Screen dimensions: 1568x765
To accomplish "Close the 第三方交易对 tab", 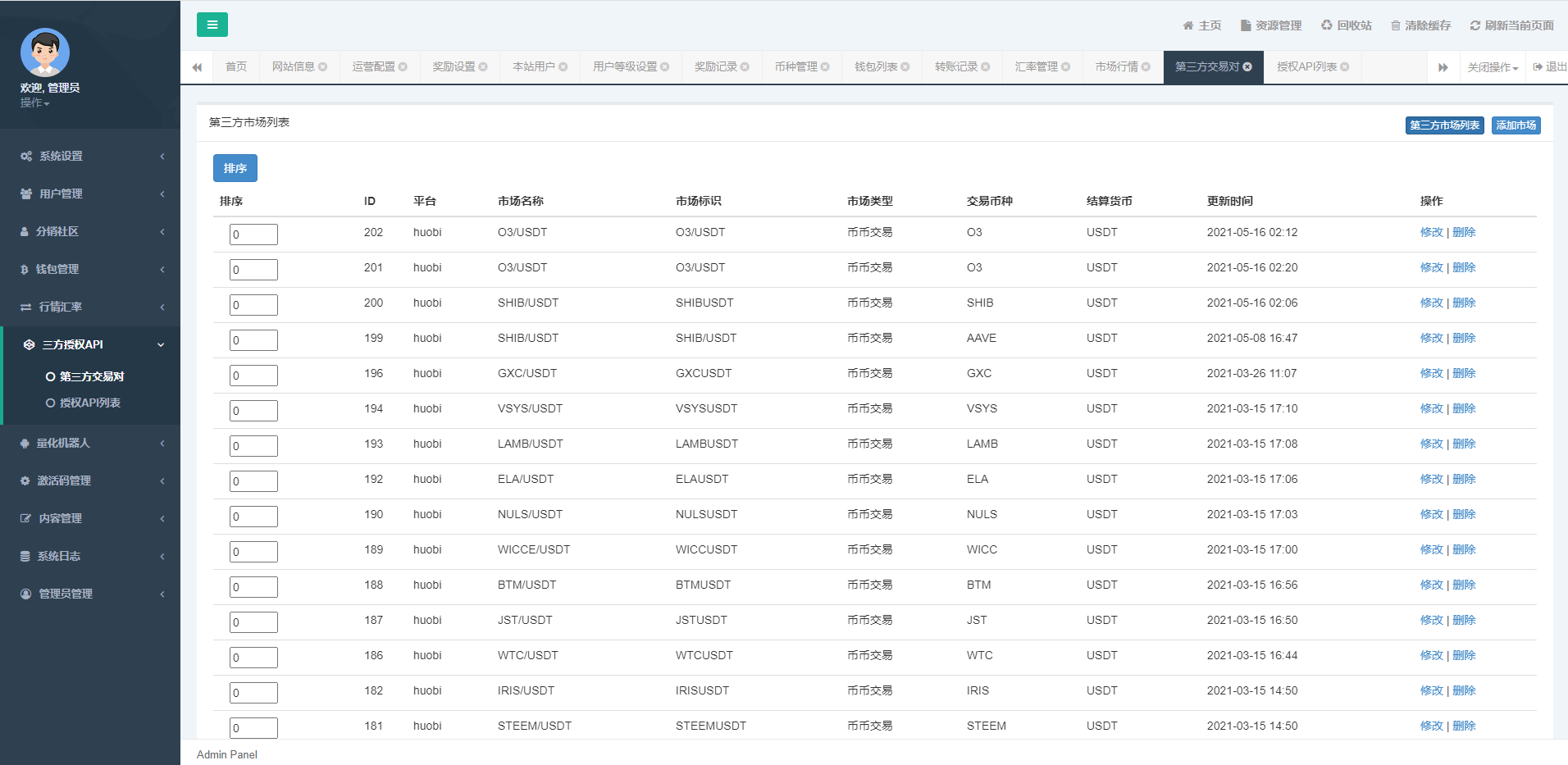I will tap(1247, 67).
